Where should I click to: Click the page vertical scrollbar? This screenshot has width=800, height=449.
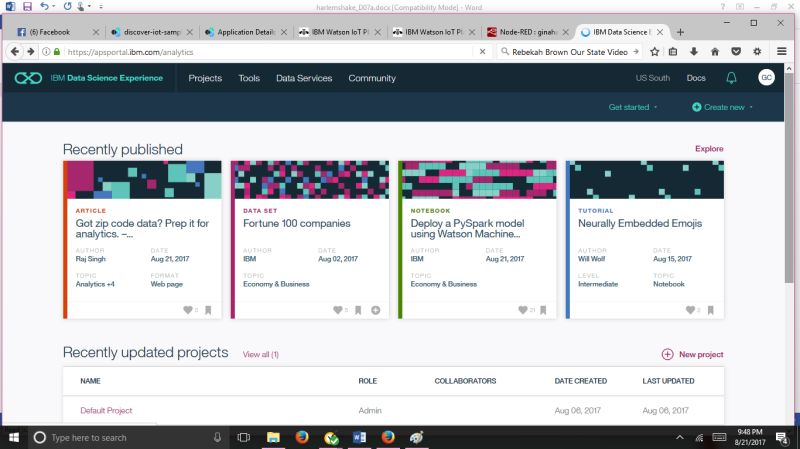click(789, 179)
